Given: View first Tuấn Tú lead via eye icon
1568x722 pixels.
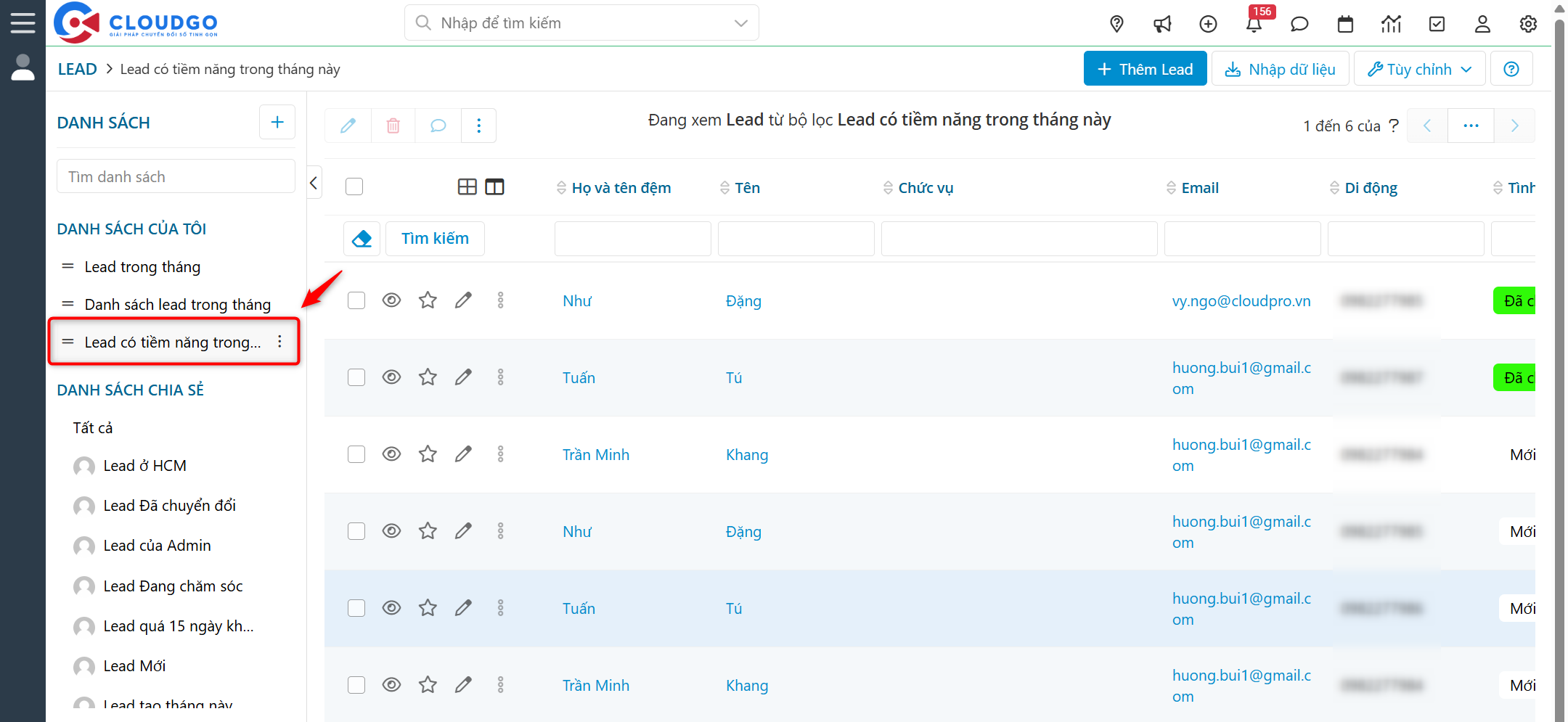Looking at the screenshot, I should [x=391, y=377].
